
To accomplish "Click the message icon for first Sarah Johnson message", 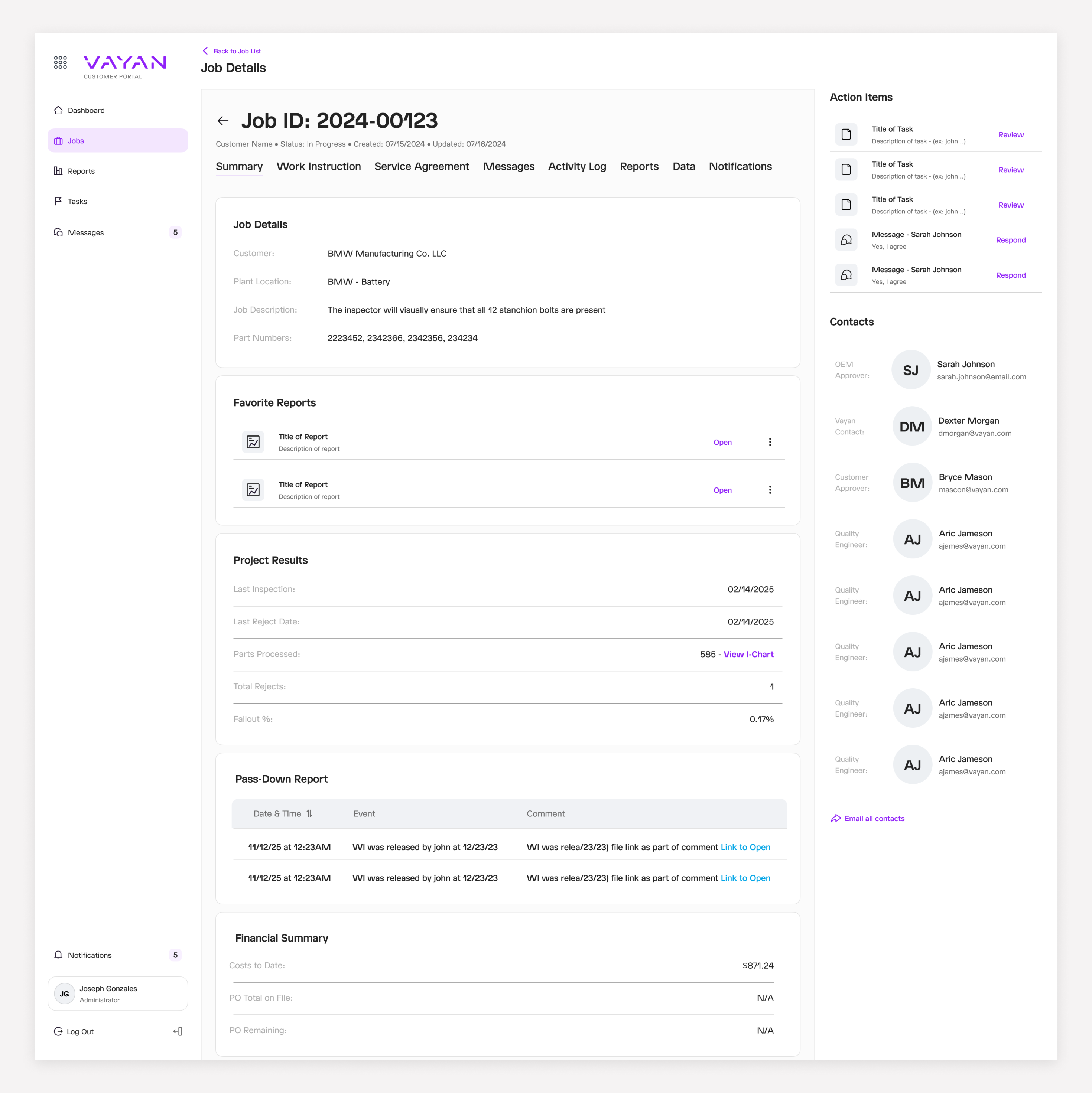I will click(846, 240).
